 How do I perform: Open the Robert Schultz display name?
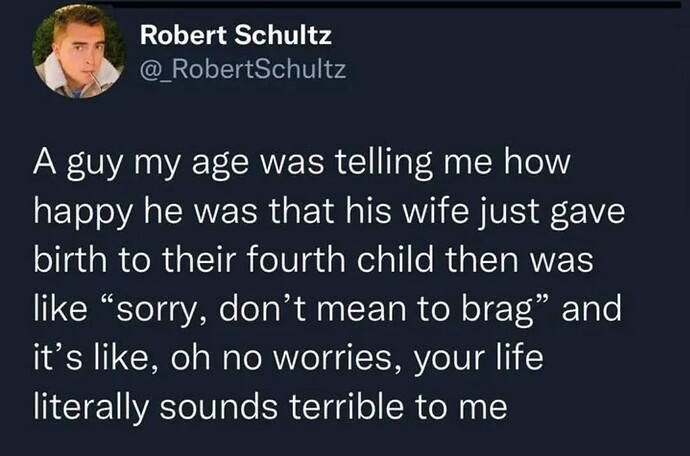pyautogui.click(x=235, y=36)
